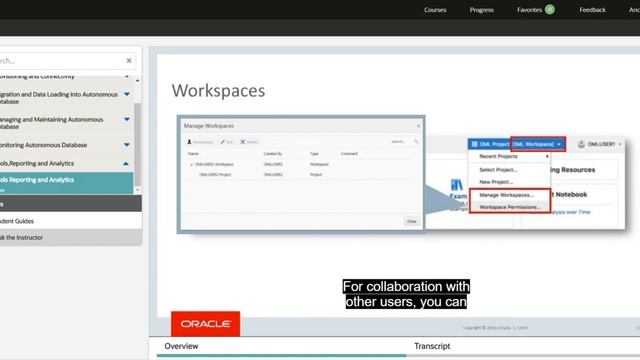
Task: Collapse the OMLUSER2 Workspace tree row
Action: (191, 164)
